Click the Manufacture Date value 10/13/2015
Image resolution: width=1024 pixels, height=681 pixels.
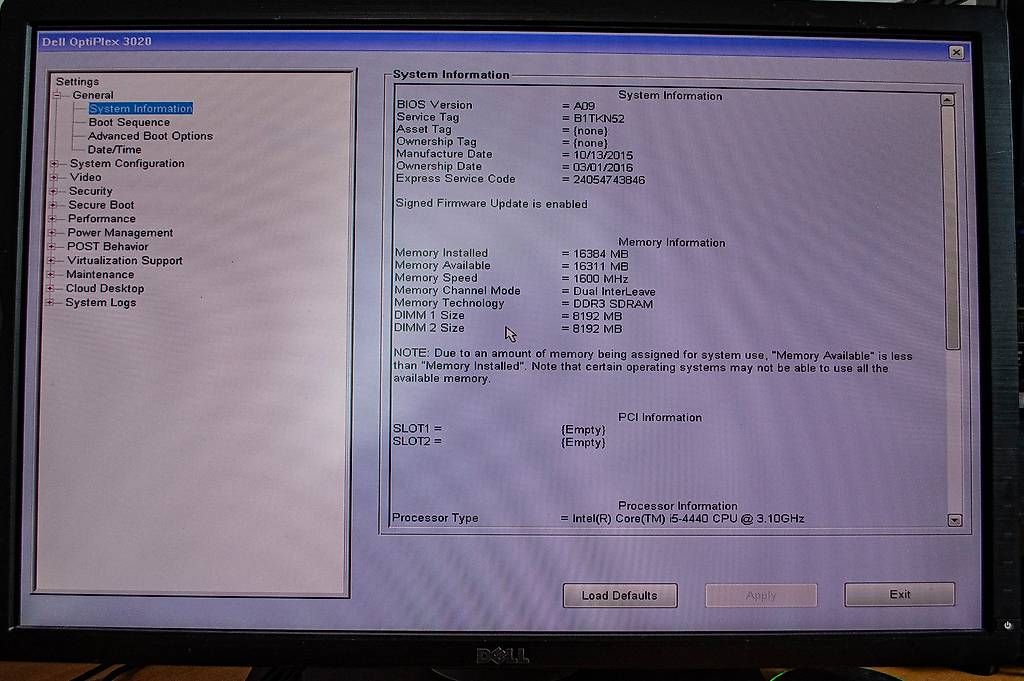(603, 155)
